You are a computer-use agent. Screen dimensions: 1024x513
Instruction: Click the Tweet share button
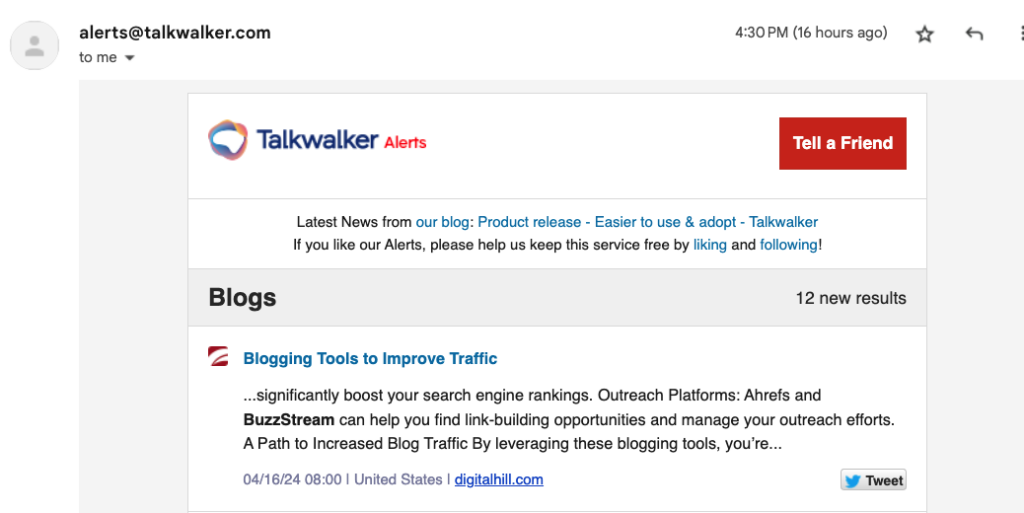[873, 481]
